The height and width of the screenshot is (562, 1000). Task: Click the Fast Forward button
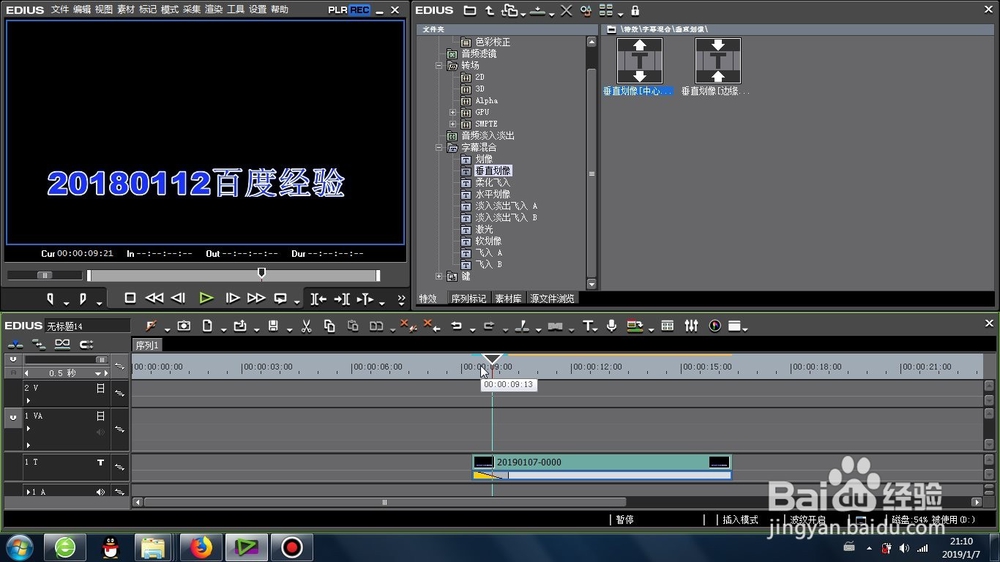point(256,298)
